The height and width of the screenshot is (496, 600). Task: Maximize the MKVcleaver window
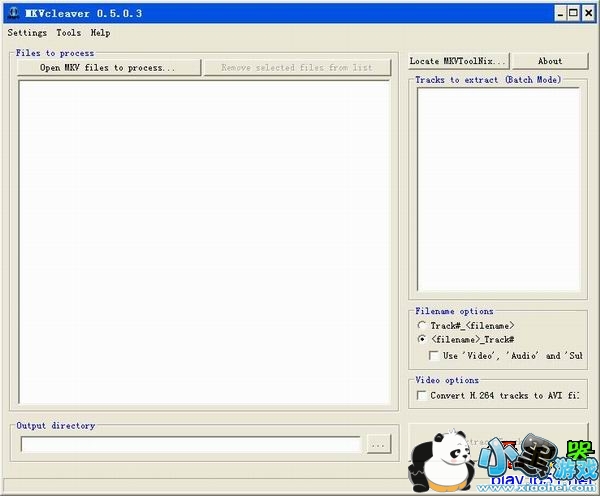point(573,13)
